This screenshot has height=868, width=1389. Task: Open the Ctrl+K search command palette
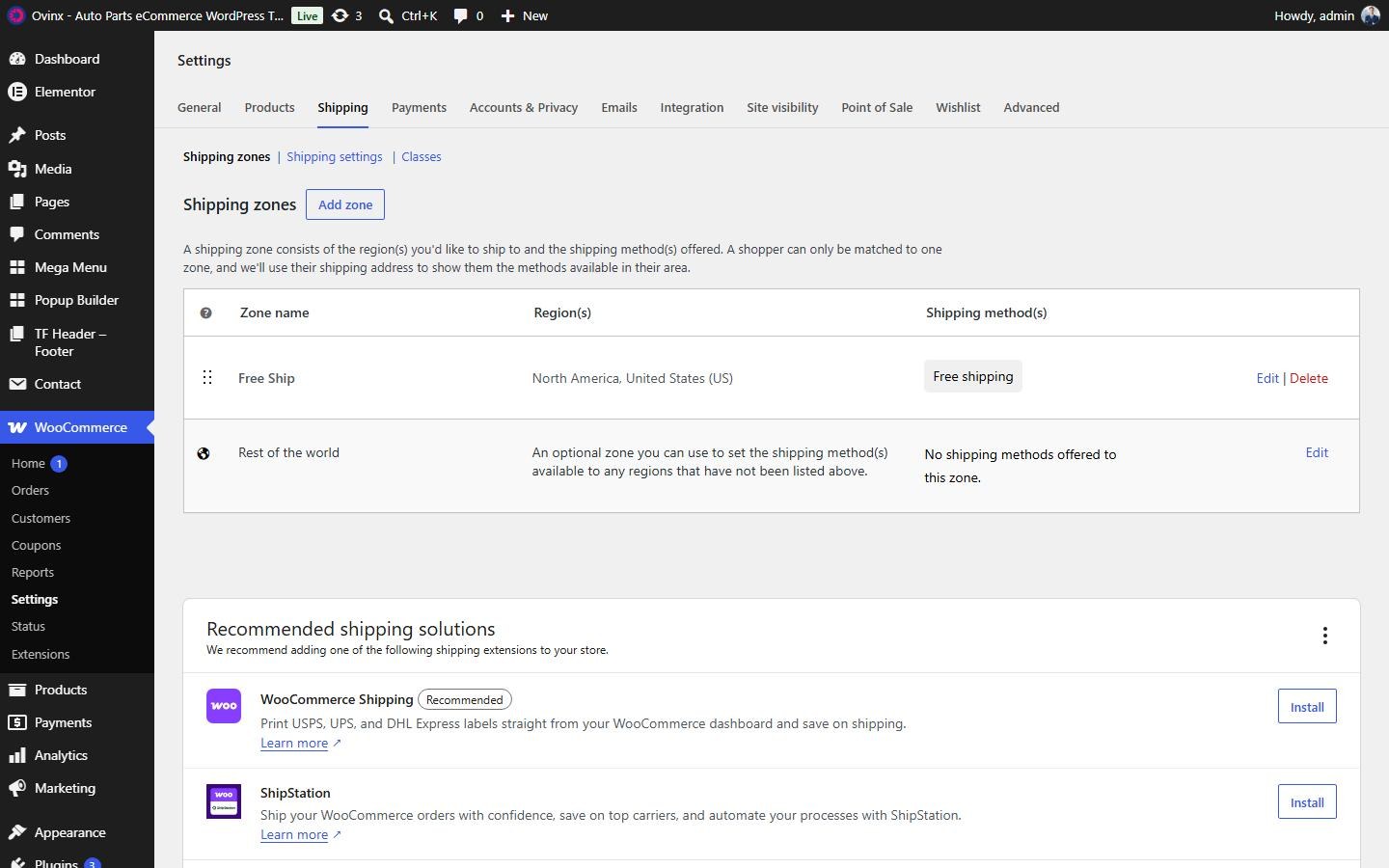pos(408,15)
